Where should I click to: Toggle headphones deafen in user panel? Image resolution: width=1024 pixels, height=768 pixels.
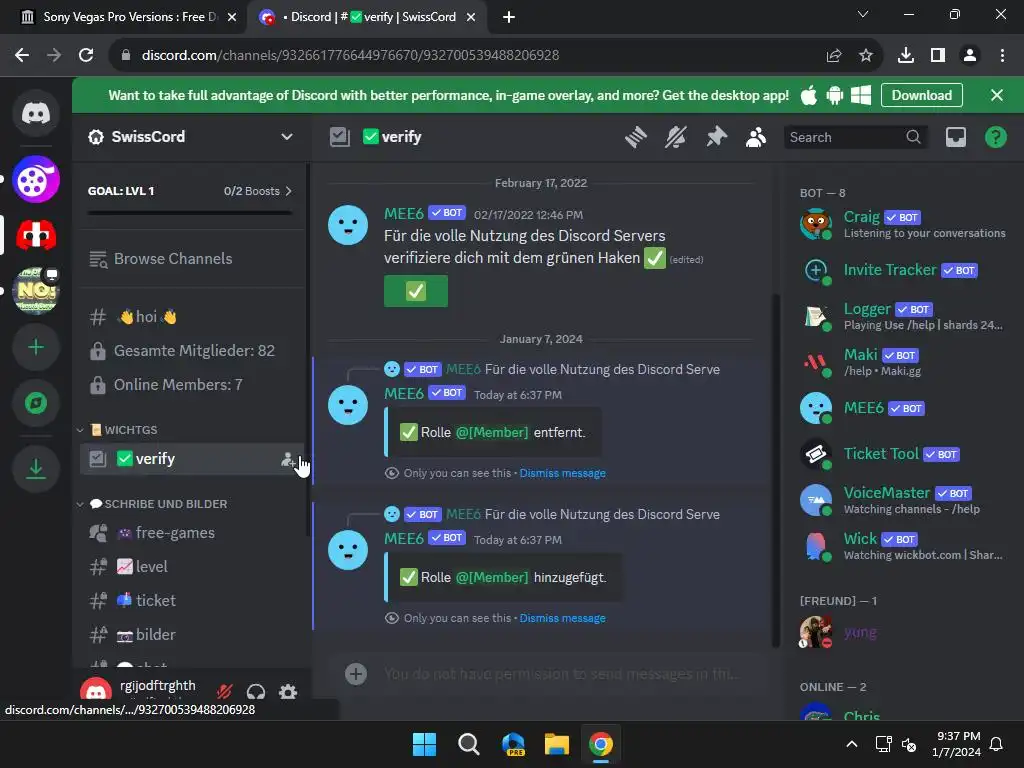click(x=256, y=691)
